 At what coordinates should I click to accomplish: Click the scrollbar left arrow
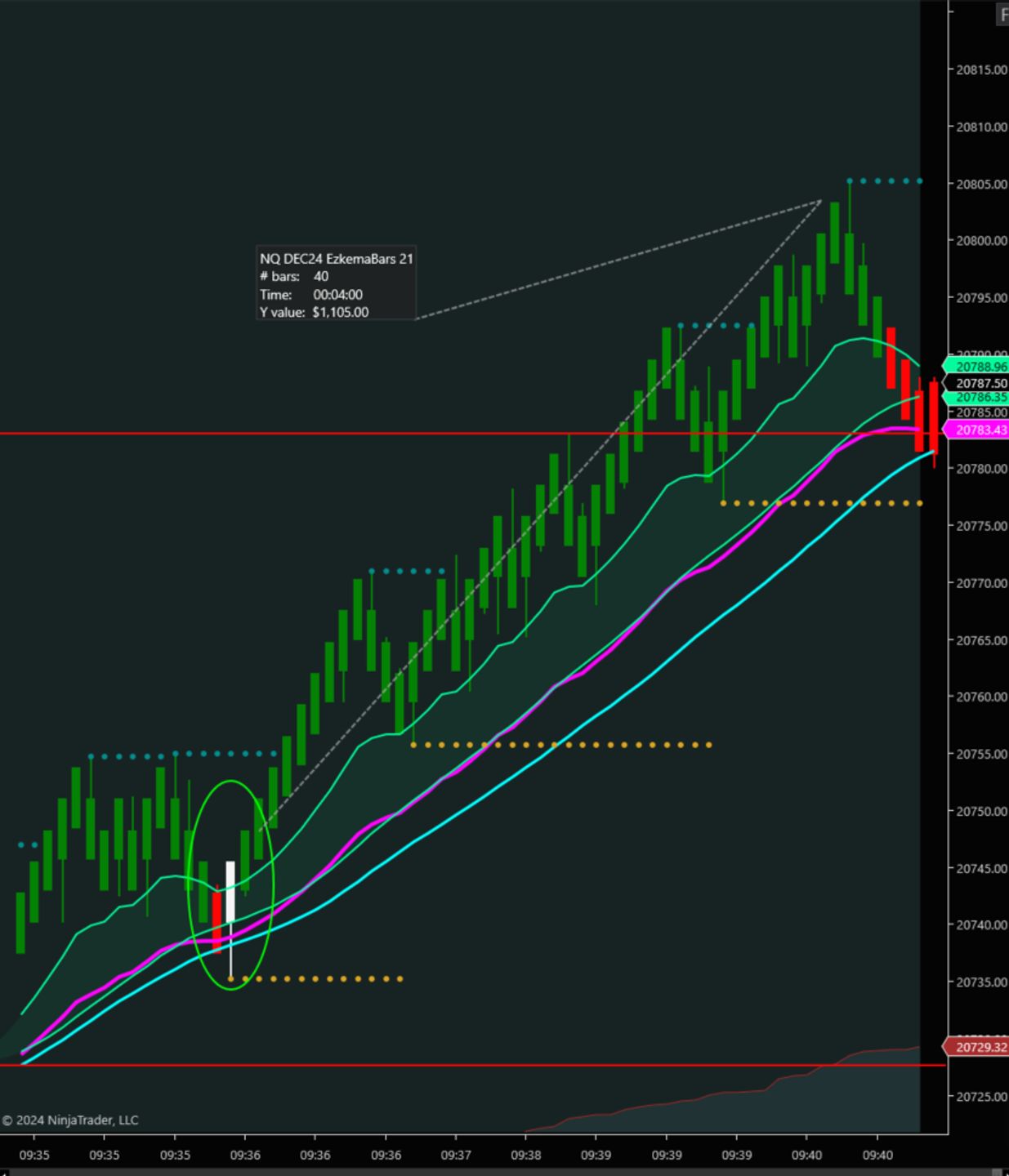[3, 1172]
